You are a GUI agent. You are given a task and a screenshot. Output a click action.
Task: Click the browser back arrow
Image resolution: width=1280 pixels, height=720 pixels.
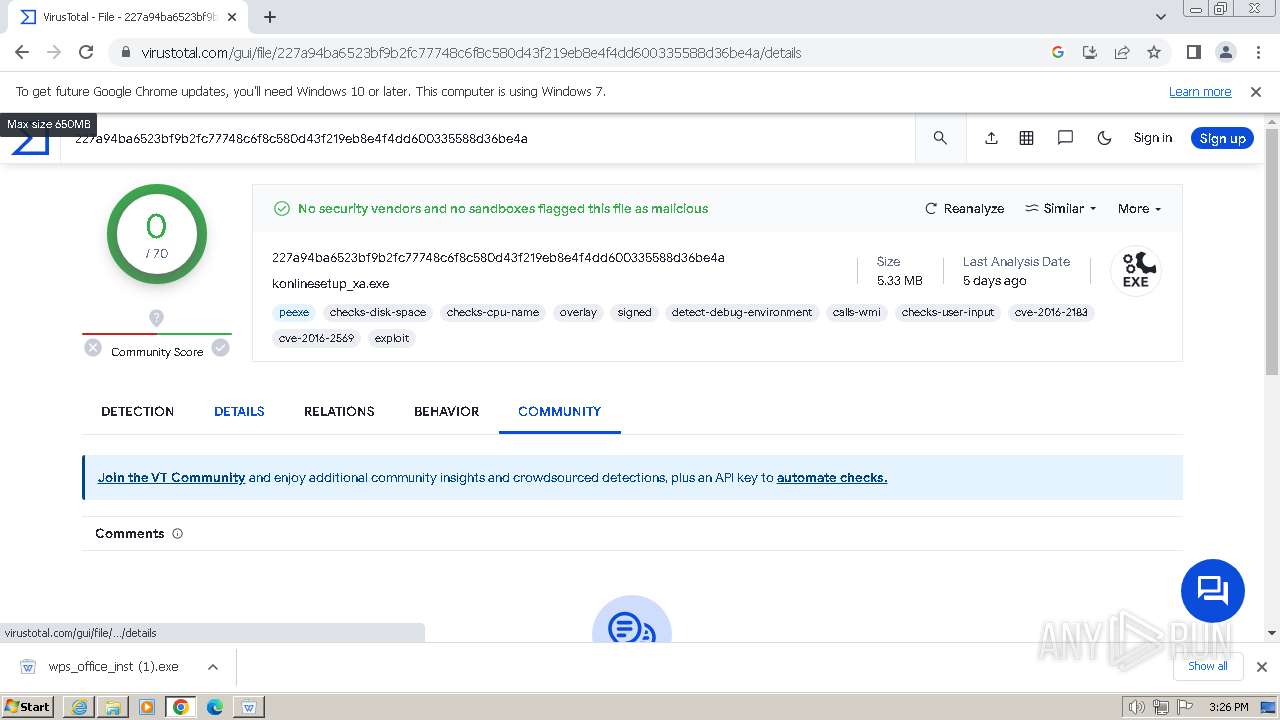(x=22, y=52)
